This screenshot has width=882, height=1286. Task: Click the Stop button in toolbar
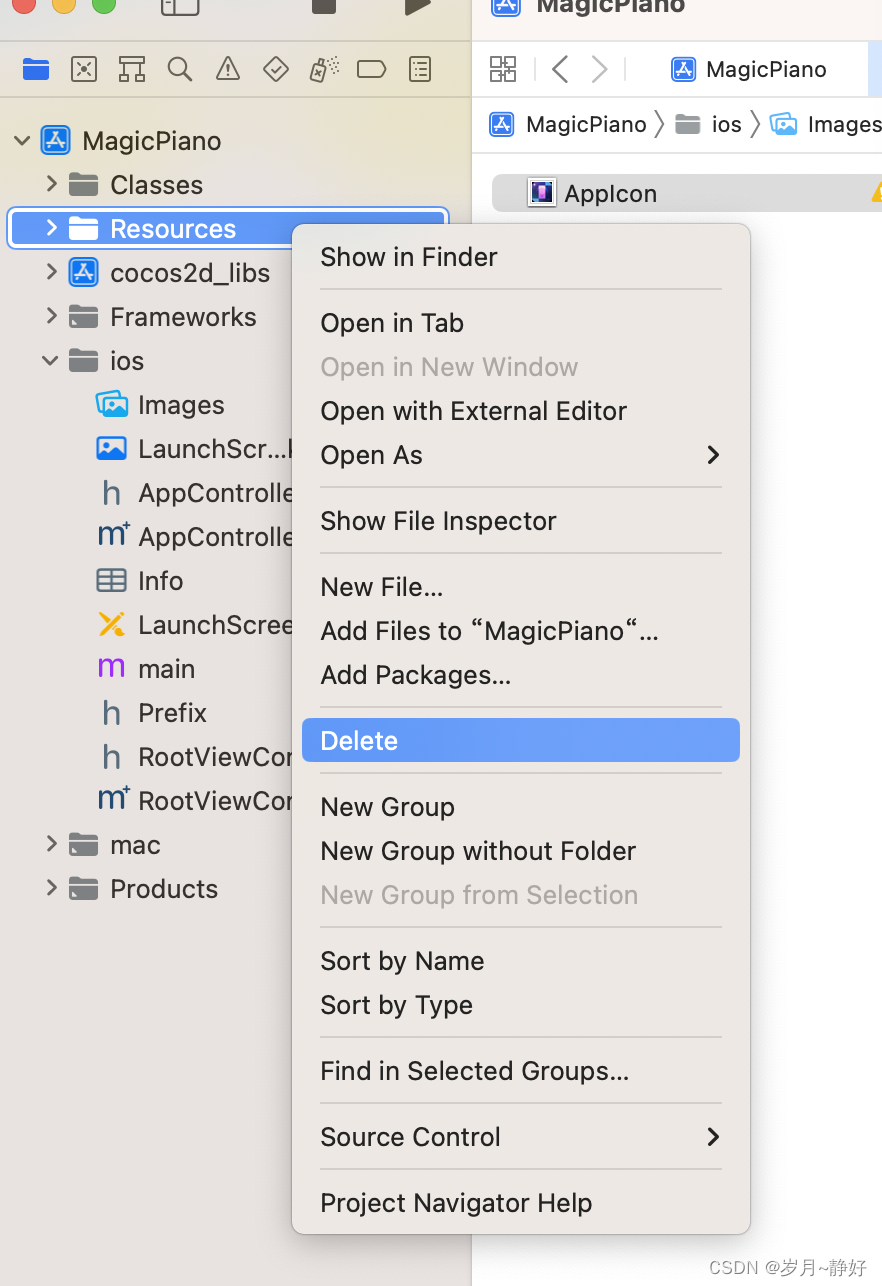point(324,6)
